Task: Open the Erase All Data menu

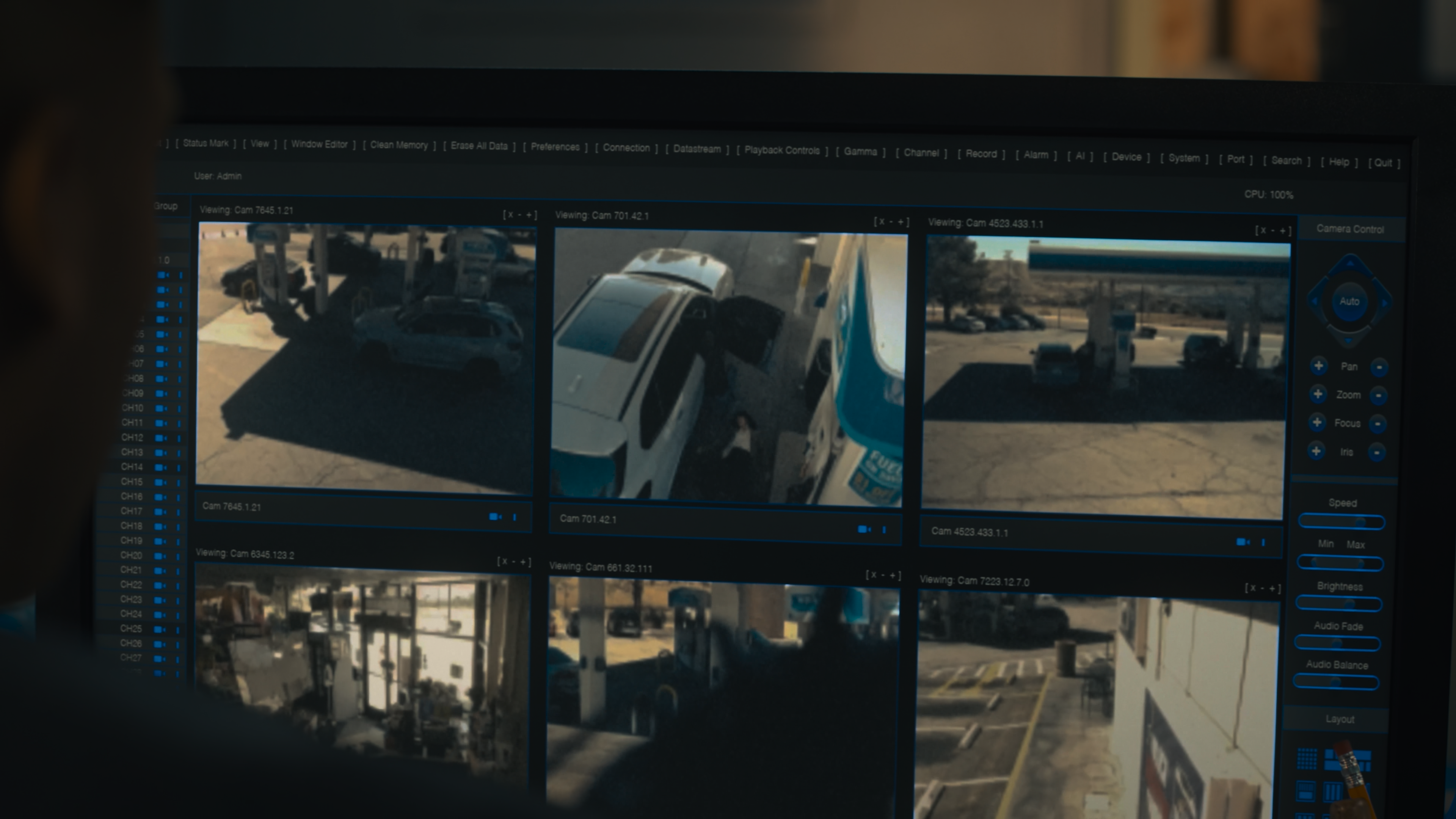Action: [479, 146]
